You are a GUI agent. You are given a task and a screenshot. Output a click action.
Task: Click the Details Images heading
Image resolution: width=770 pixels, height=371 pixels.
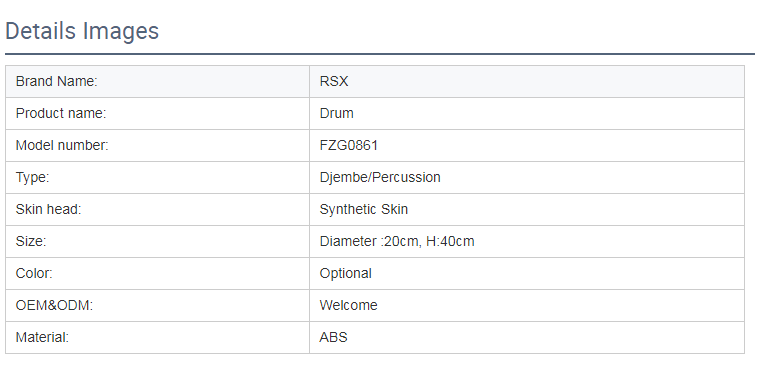click(x=82, y=31)
